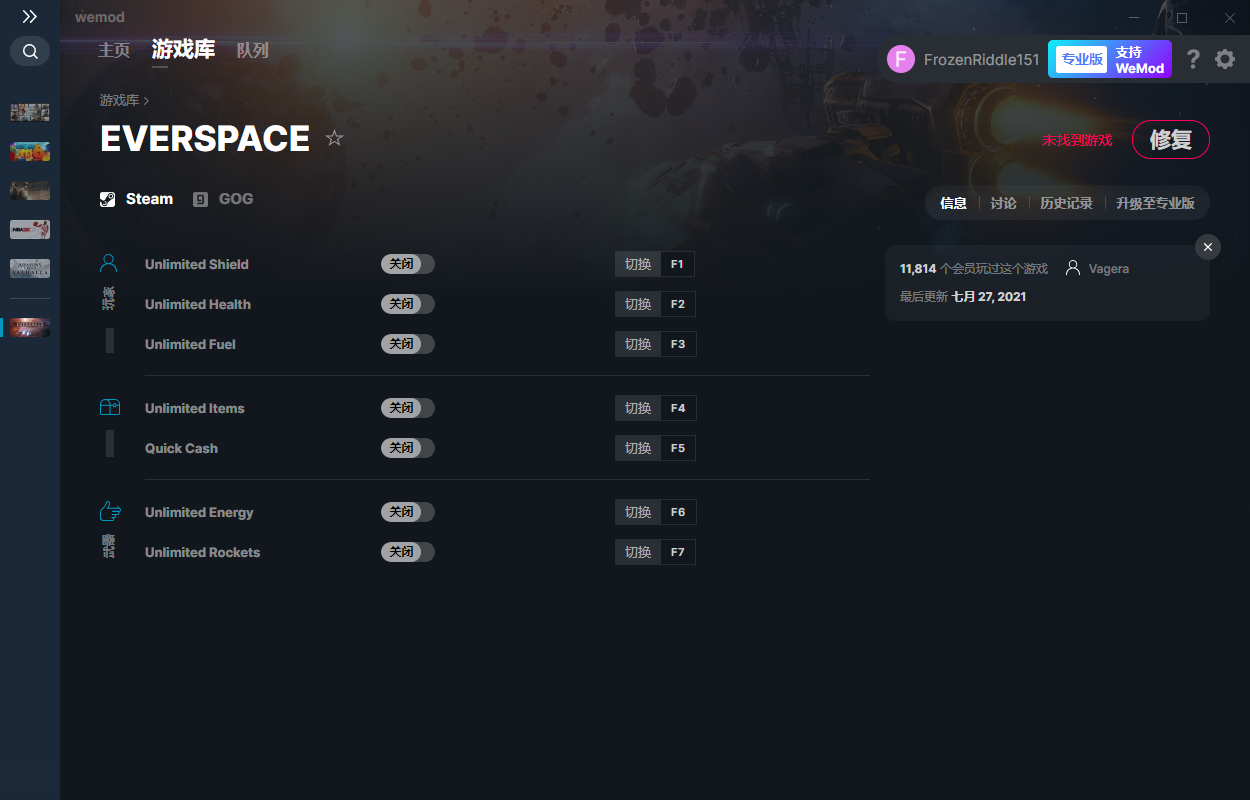
Task: Click the 升级至专业版 upgrade tab
Action: coord(1155,203)
